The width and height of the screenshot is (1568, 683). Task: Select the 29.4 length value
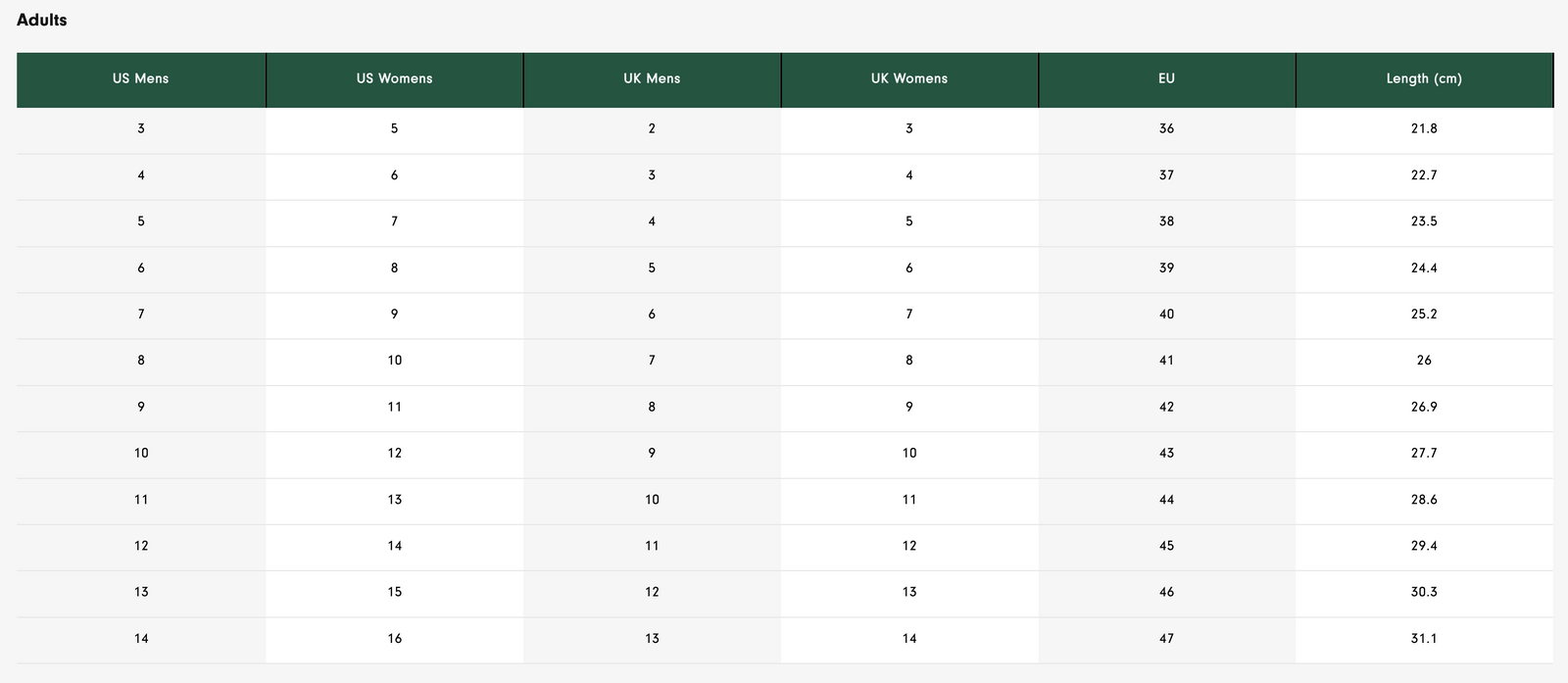click(1424, 546)
